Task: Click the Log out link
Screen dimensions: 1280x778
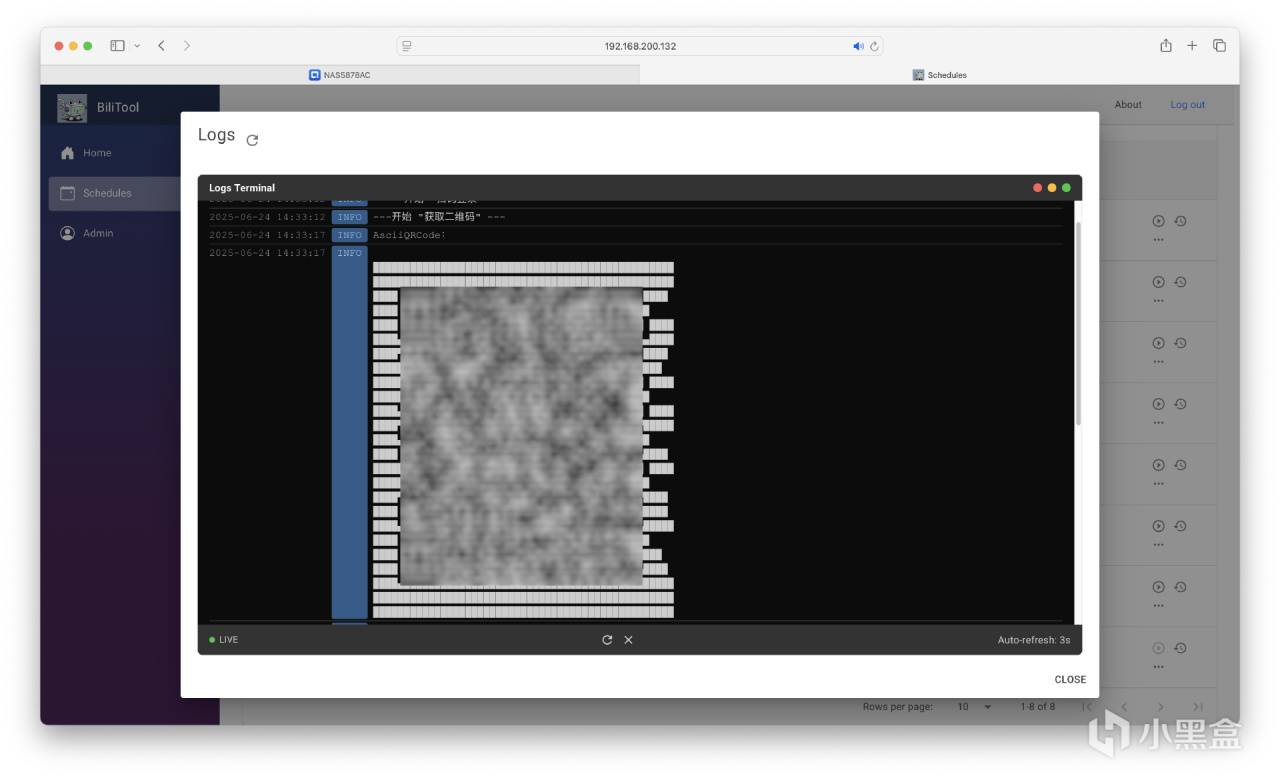Action: pos(1187,105)
